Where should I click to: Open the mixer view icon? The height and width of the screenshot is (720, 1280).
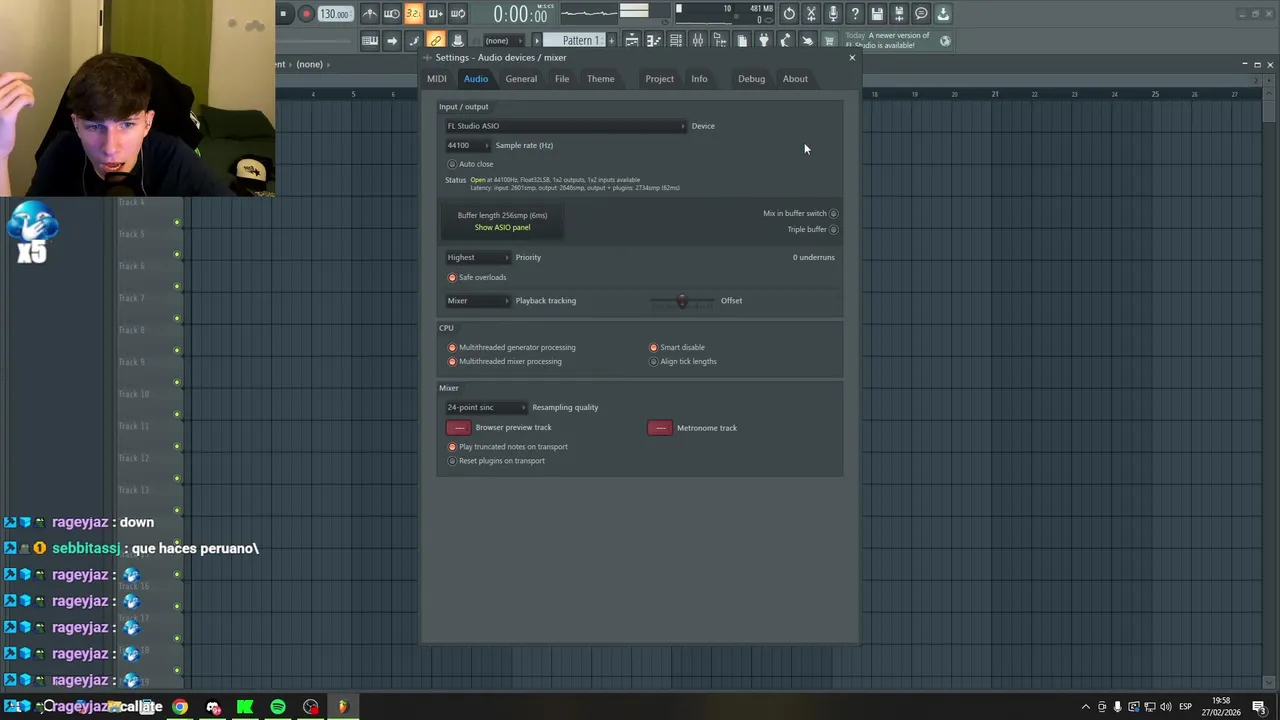click(x=698, y=40)
